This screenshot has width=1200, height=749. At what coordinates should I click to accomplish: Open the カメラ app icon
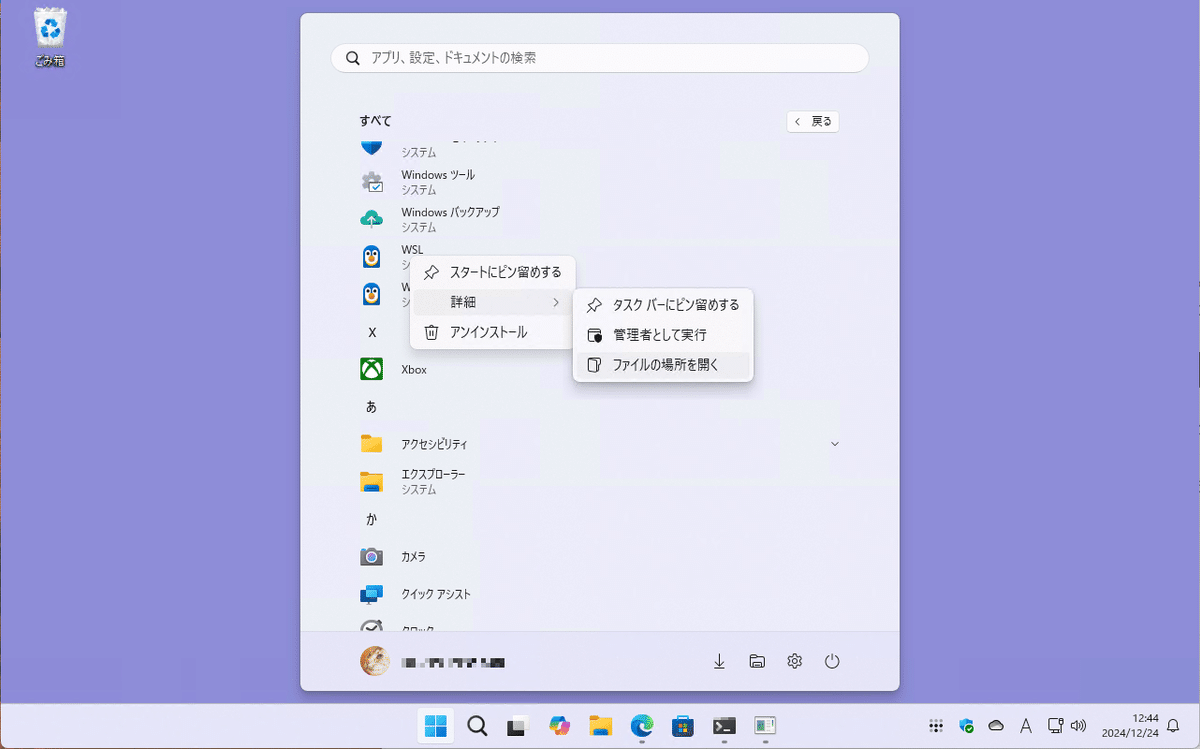point(372,556)
